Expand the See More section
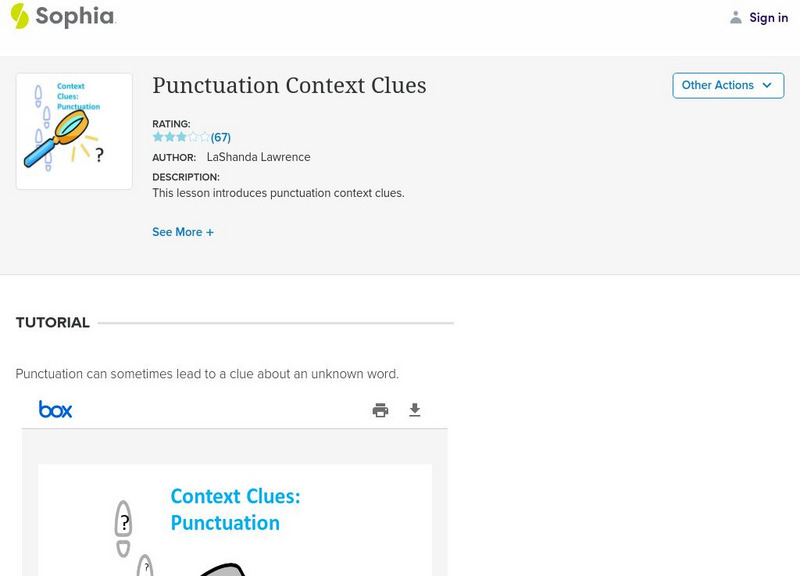Viewport: 800px width, 576px height. pyautogui.click(x=183, y=232)
